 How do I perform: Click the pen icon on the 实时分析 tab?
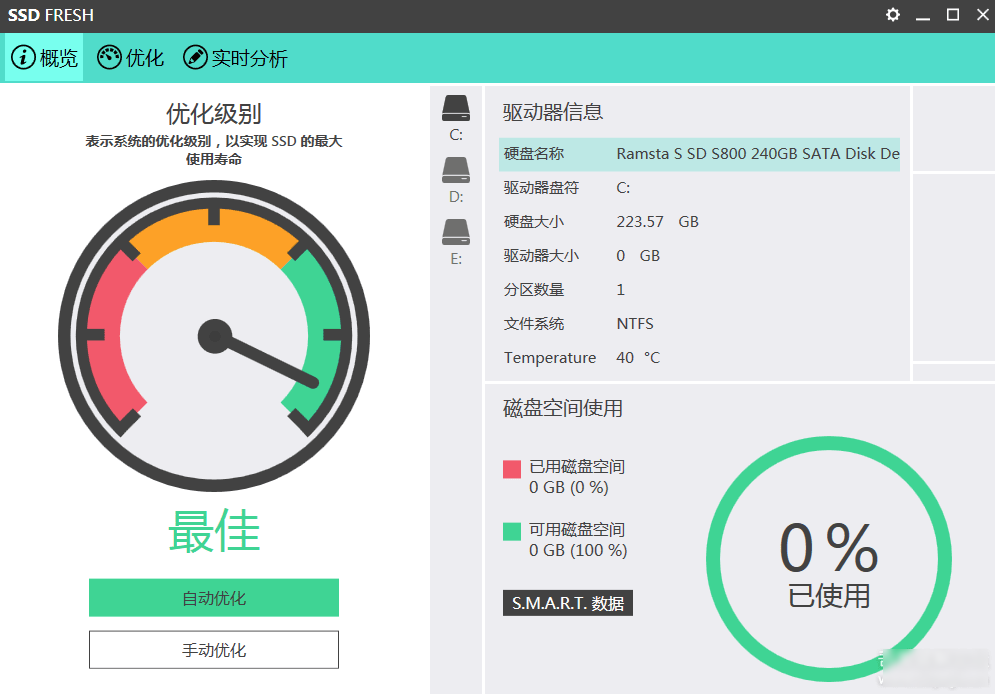(x=195, y=57)
